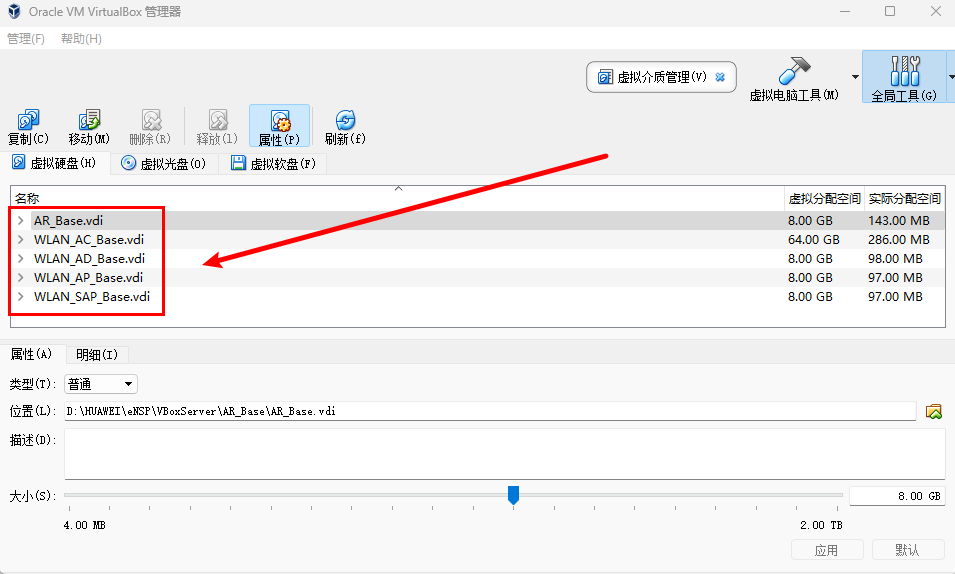Screen dimensions: 955x574
Task: Click the 64.00 GB virtual size cell
Action: (x=814, y=239)
